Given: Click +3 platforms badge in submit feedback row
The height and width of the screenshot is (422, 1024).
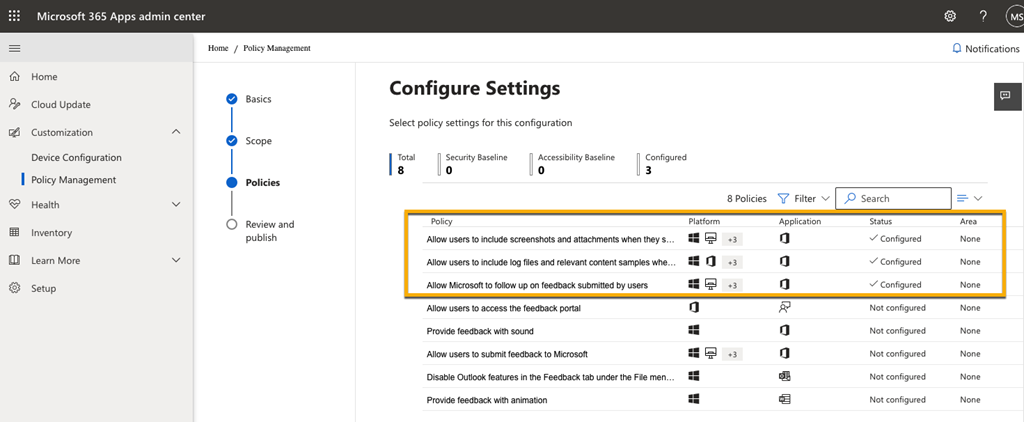Looking at the screenshot, I should pos(732,354).
